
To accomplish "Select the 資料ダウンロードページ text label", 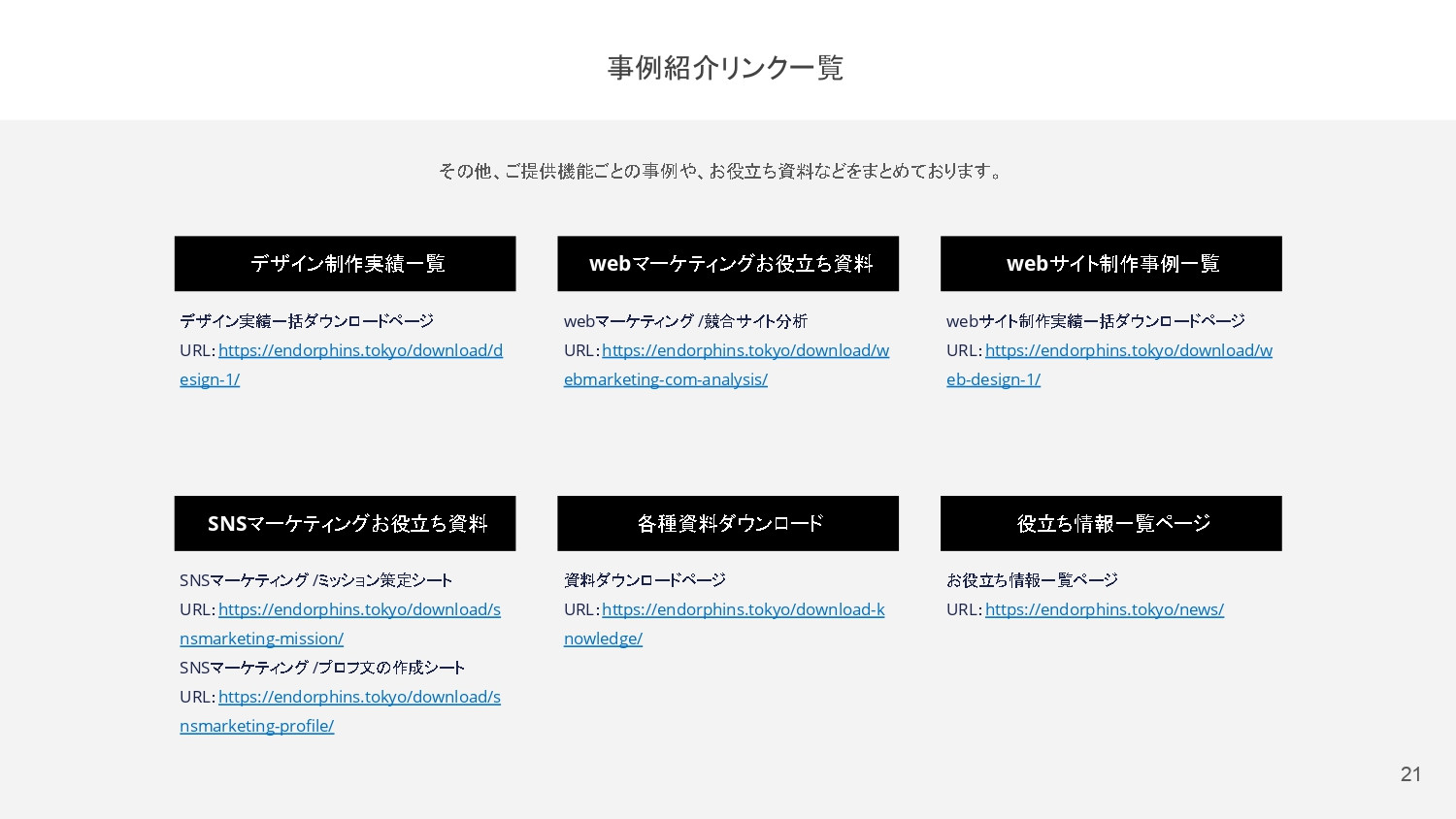I will click(x=644, y=579).
